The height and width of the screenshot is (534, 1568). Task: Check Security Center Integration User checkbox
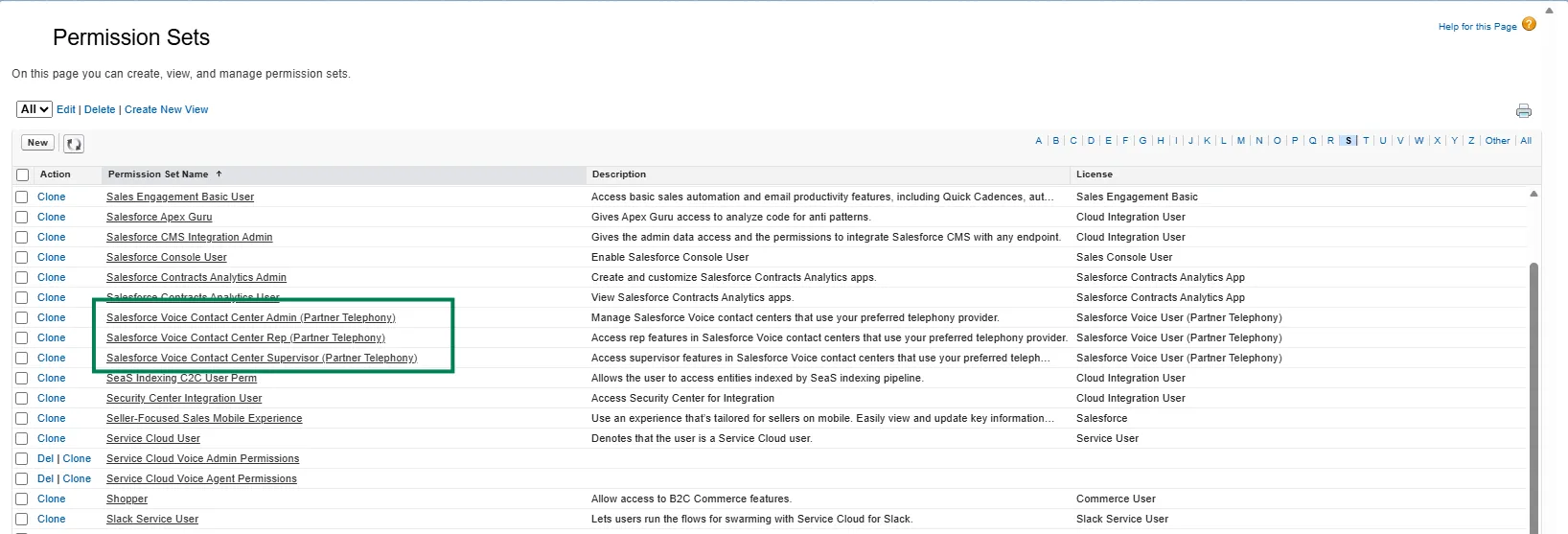coord(22,398)
